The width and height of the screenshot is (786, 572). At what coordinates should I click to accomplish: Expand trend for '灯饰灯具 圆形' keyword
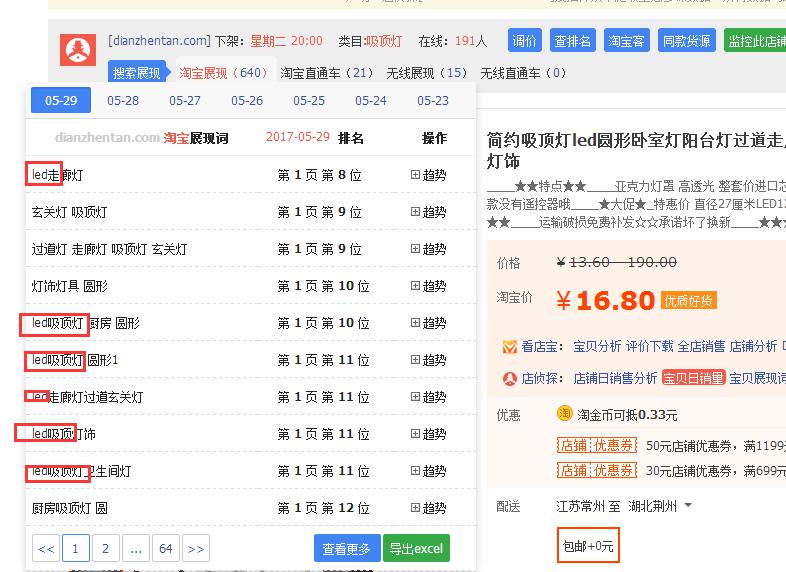point(428,286)
